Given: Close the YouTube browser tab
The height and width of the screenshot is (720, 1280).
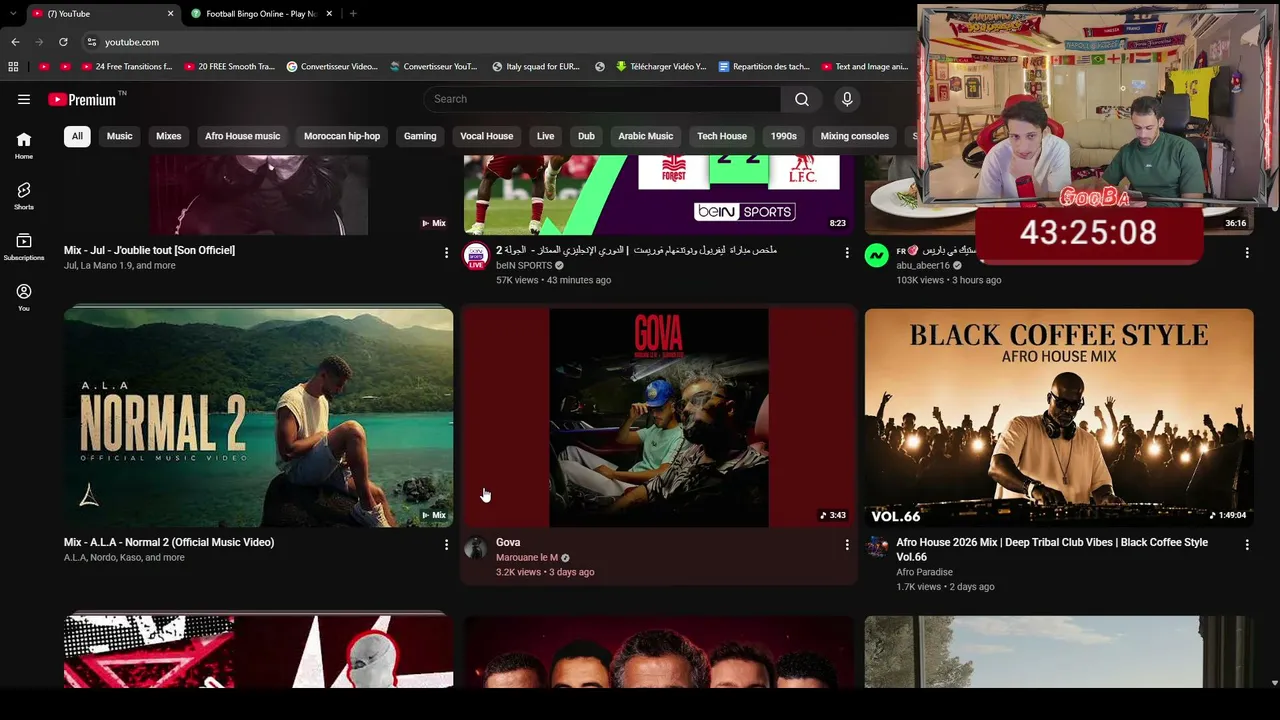Looking at the screenshot, I should 170,14.
